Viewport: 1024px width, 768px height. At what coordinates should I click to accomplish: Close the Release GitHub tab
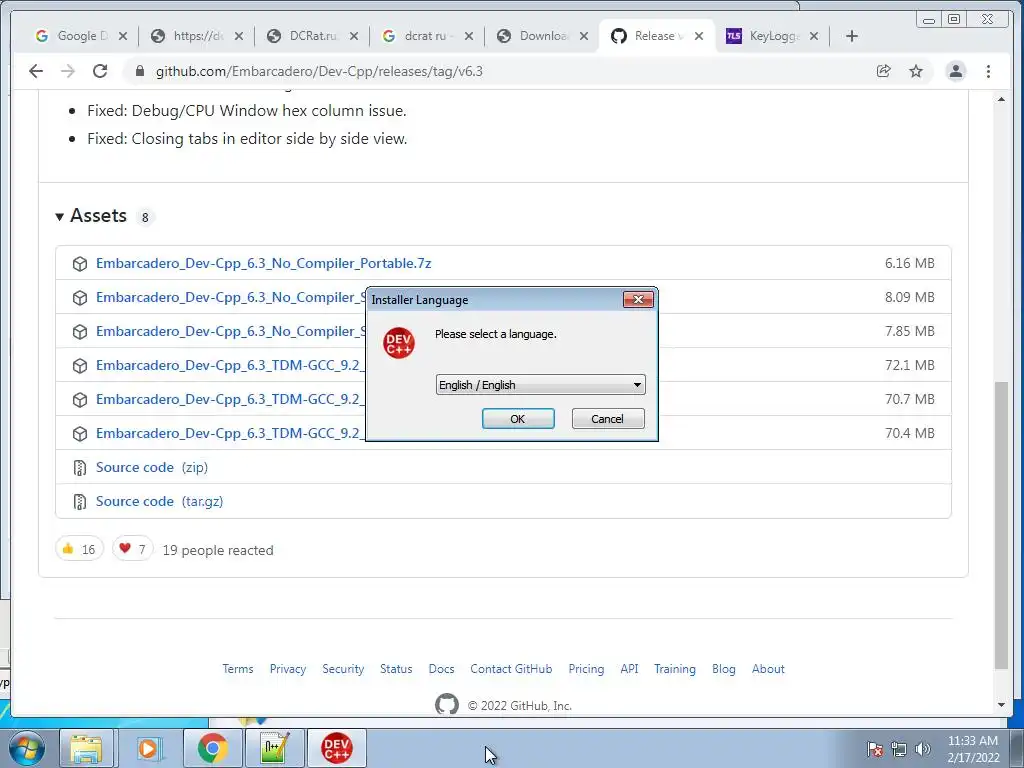(x=699, y=36)
